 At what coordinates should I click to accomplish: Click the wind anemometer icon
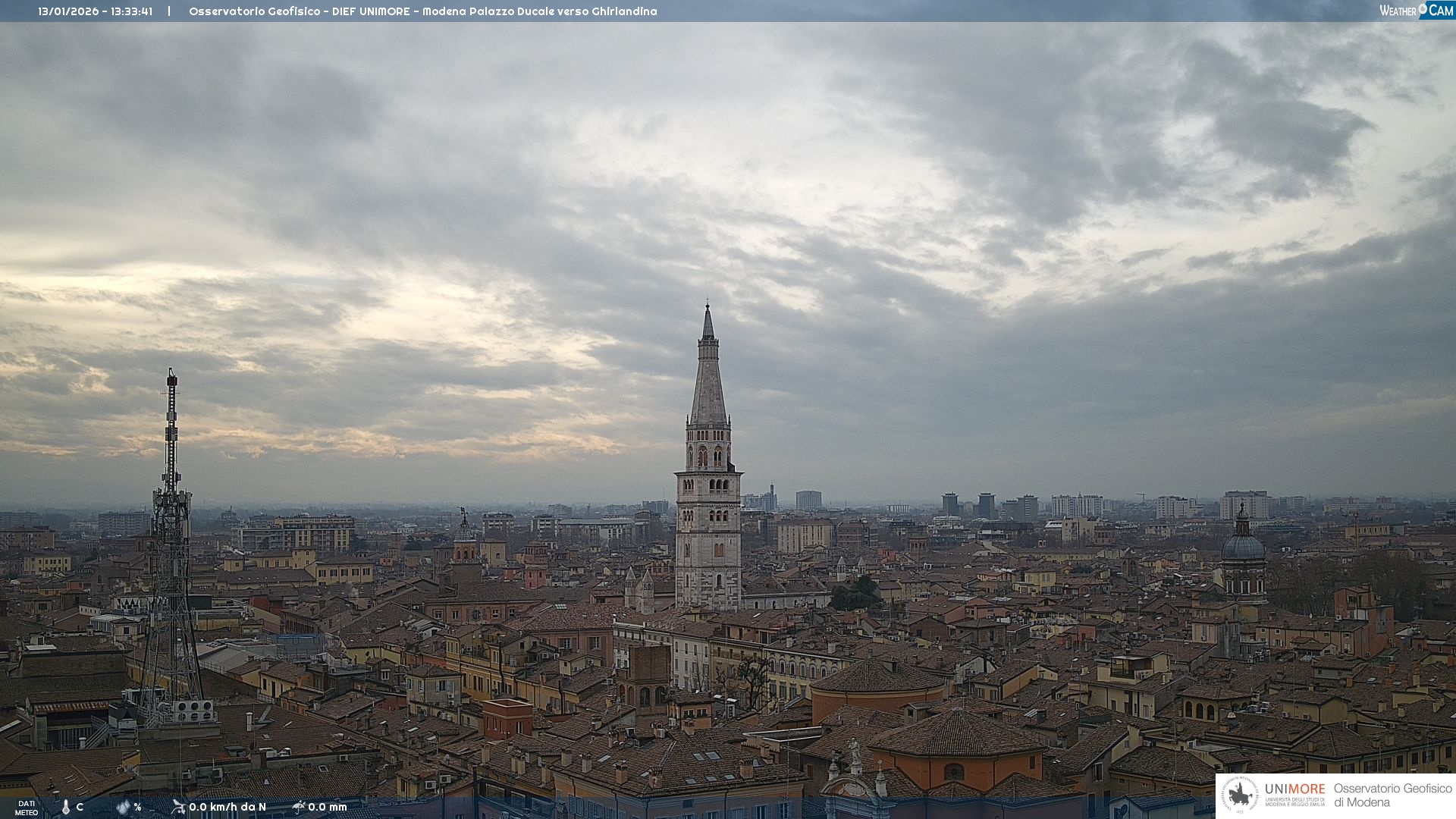pyautogui.click(x=178, y=807)
